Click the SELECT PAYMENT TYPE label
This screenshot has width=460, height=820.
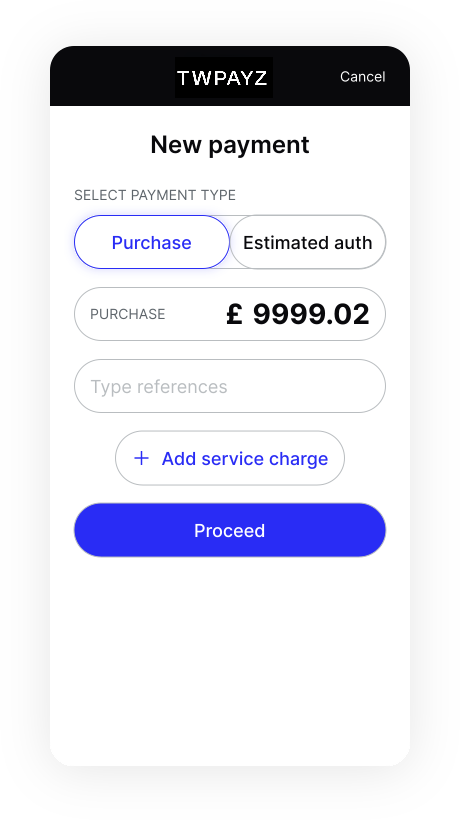155,195
